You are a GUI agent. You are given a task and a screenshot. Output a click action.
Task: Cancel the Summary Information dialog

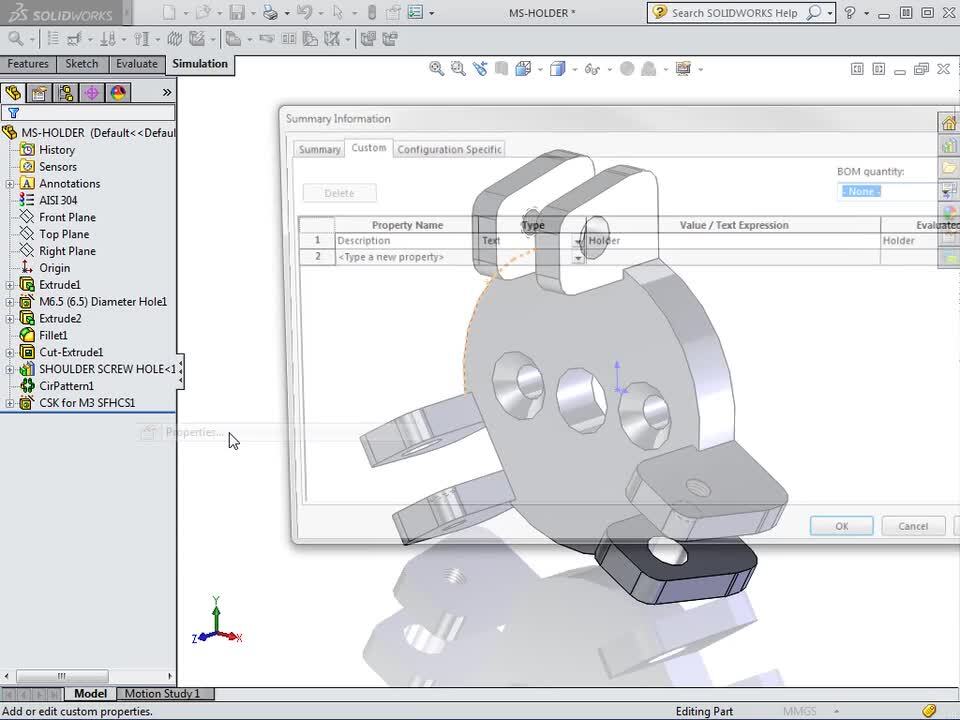point(912,526)
